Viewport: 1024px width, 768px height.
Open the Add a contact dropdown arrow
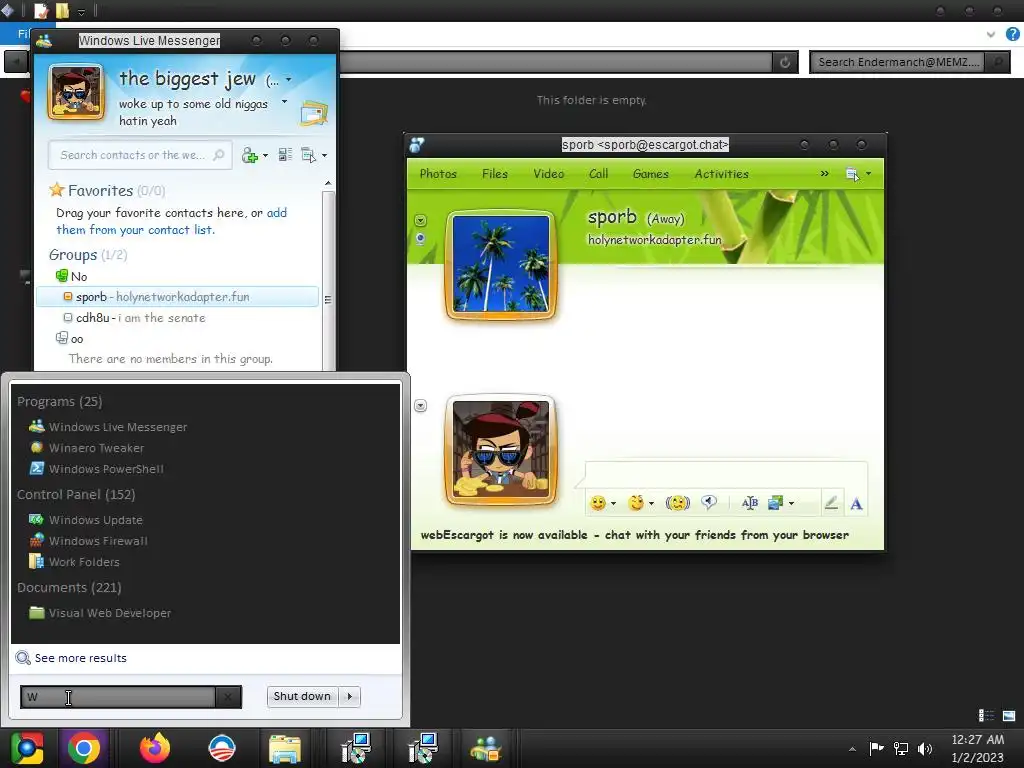point(265,156)
